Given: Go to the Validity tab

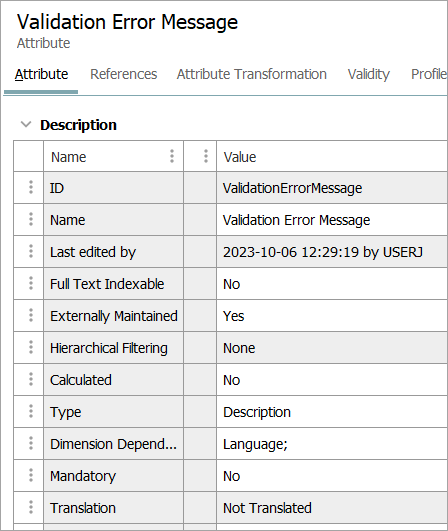Looking at the screenshot, I should [369, 74].
